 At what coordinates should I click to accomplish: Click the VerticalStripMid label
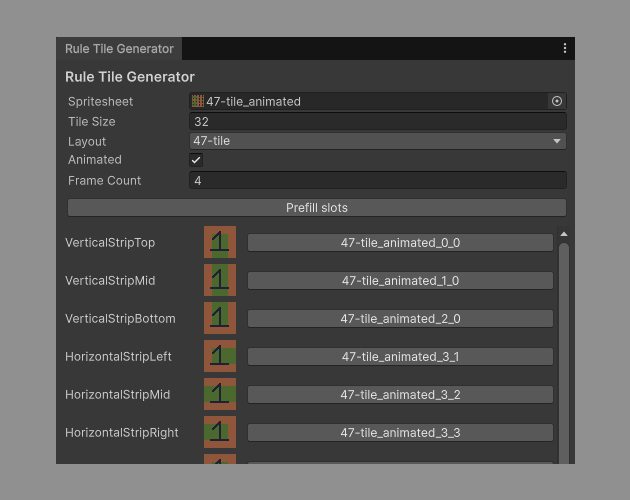pyautogui.click(x=110, y=281)
